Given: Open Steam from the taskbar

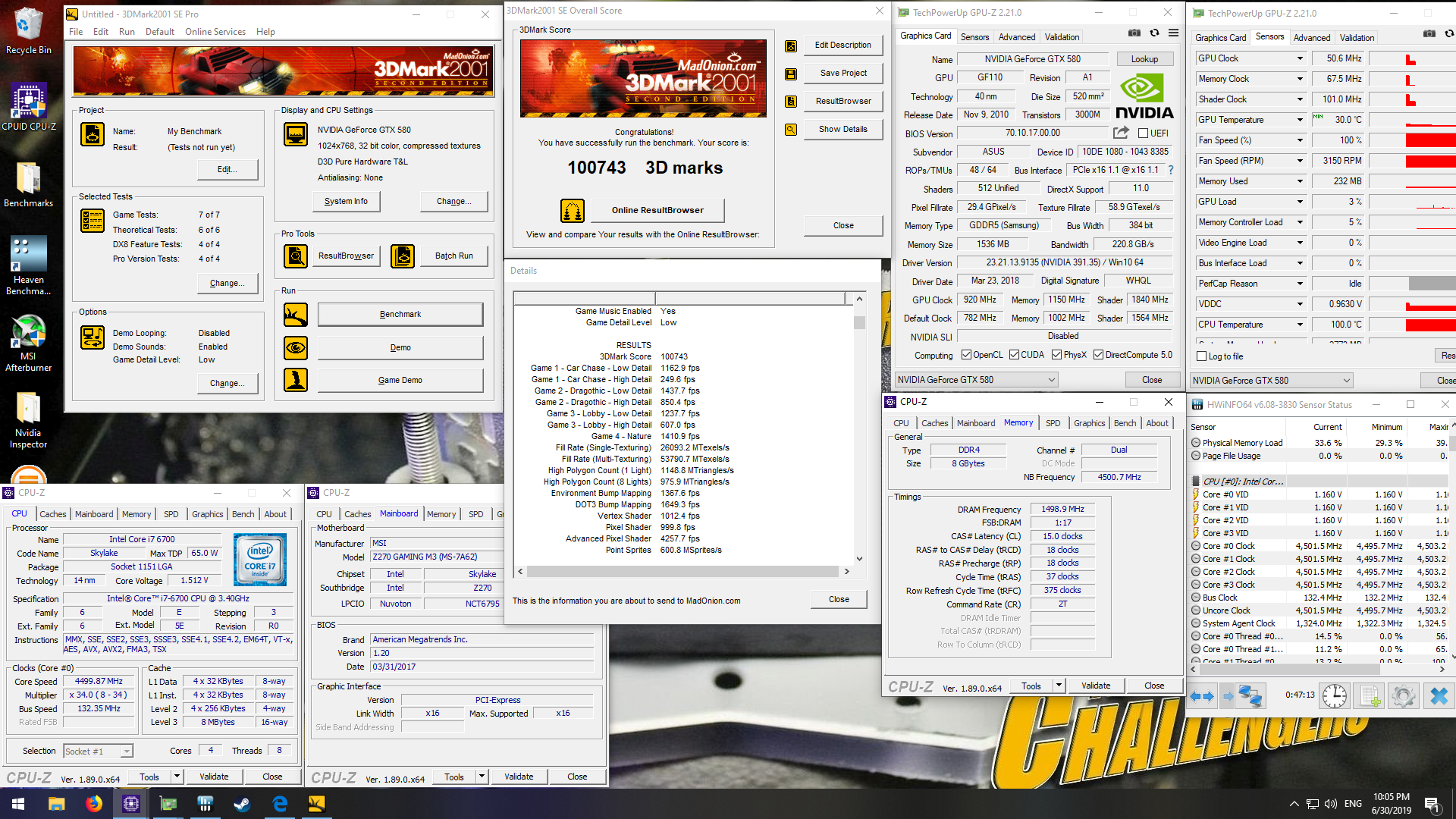Looking at the screenshot, I should point(242,804).
